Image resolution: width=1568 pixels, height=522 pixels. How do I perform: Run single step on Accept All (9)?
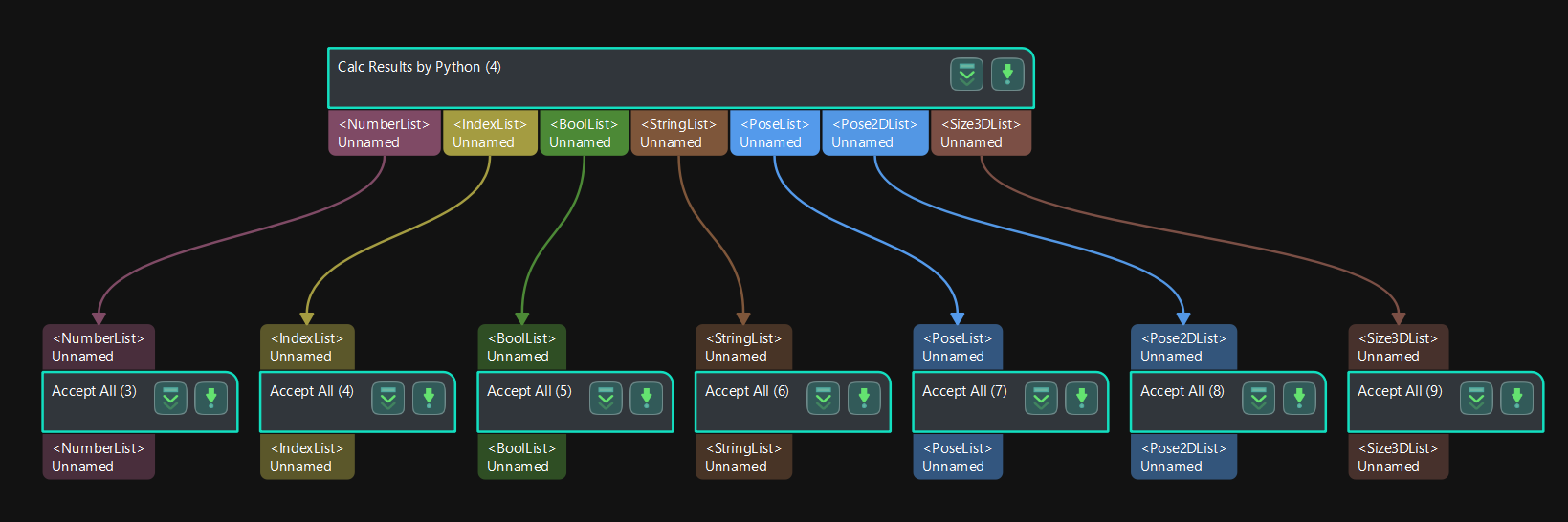[x=1516, y=398]
